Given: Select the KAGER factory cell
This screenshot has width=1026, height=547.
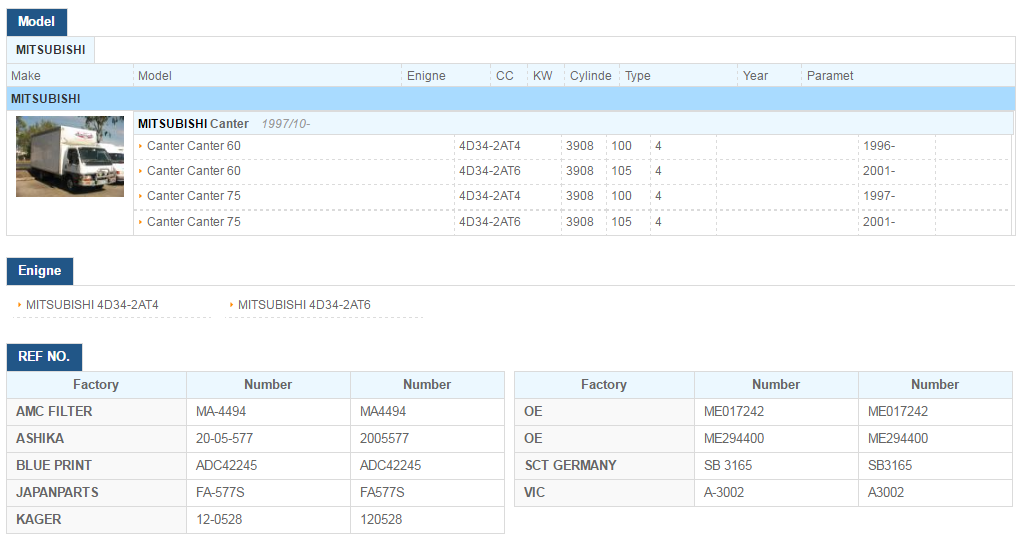Looking at the screenshot, I should (97, 520).
